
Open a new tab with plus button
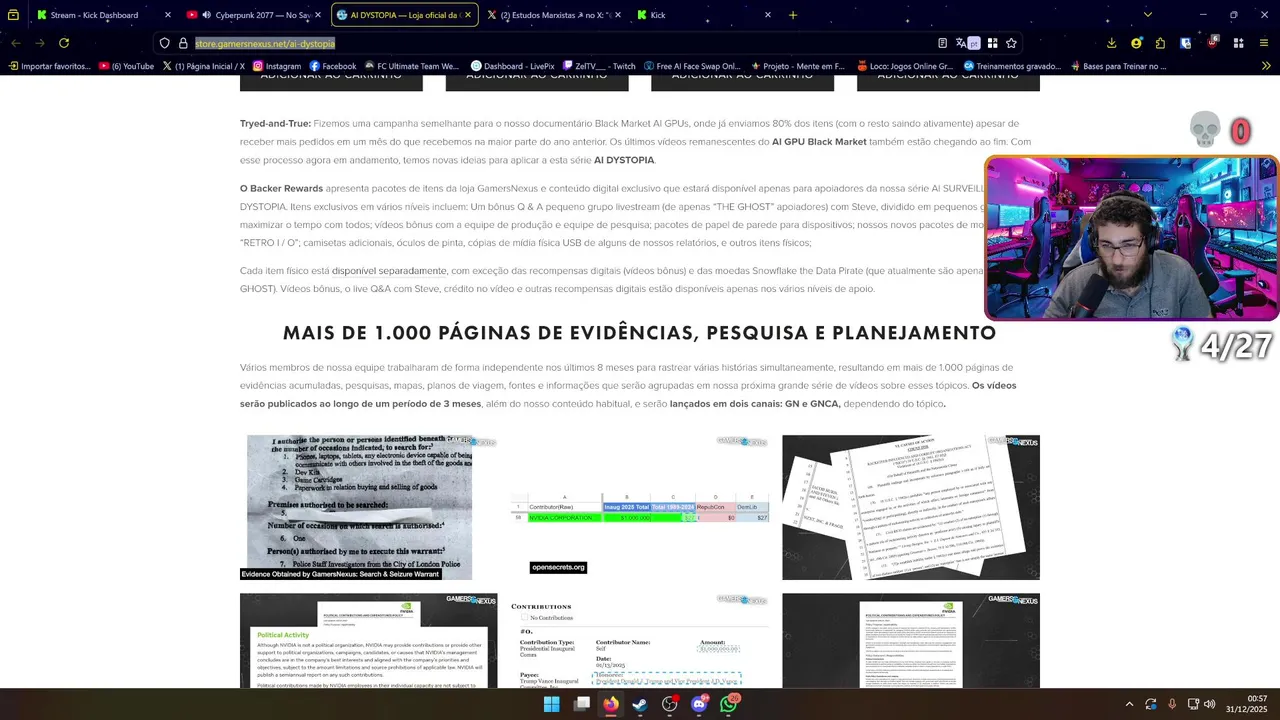793,15
